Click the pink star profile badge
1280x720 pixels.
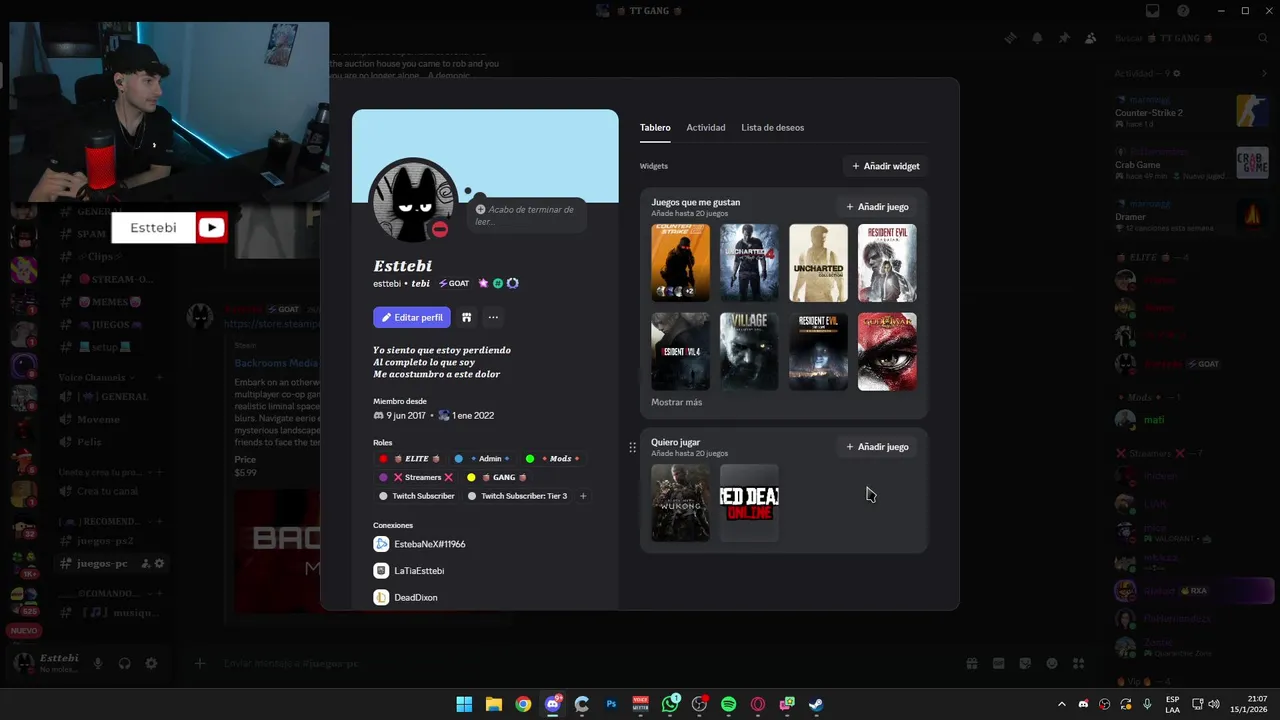[483, 283]
